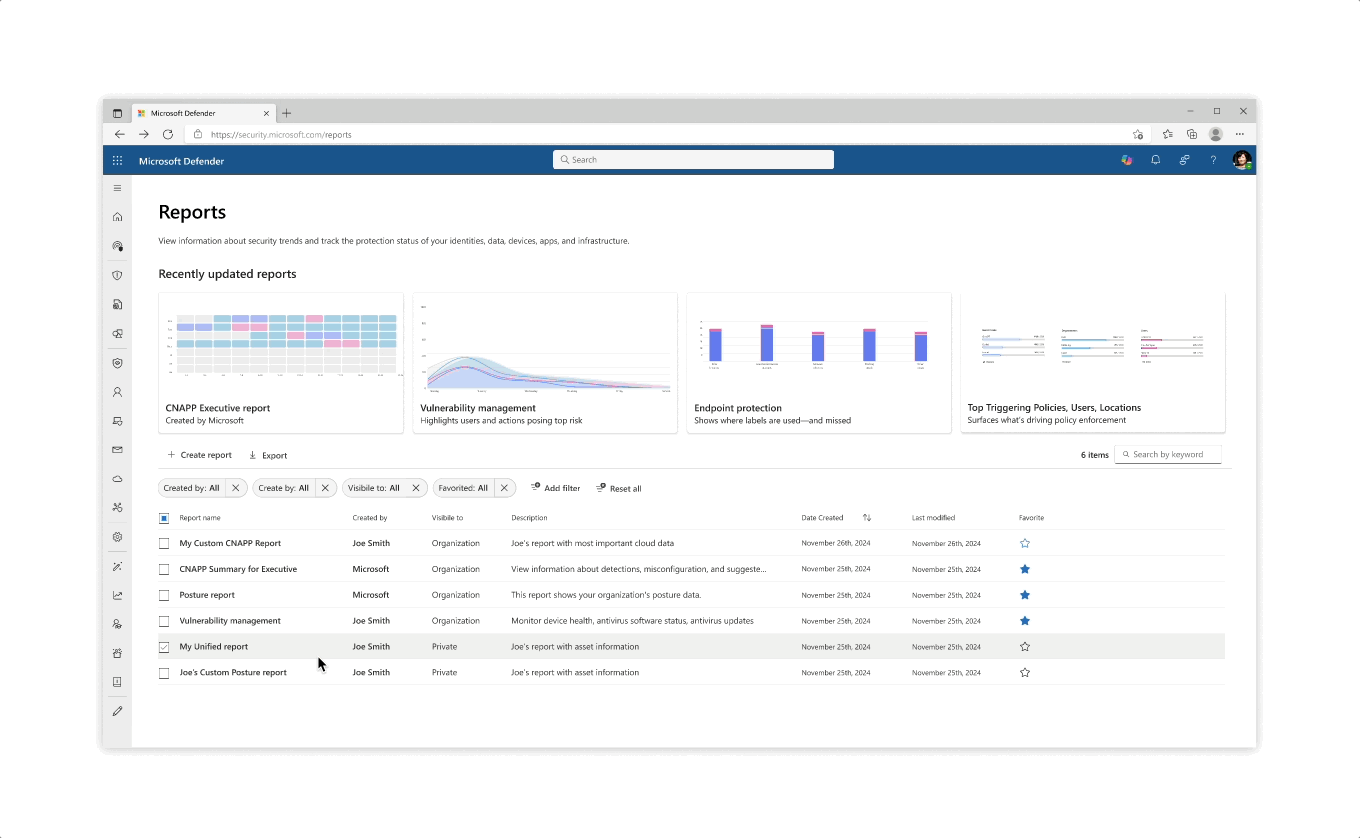
Task: Check the Posture report row checkbox
Action: [164, 595]
